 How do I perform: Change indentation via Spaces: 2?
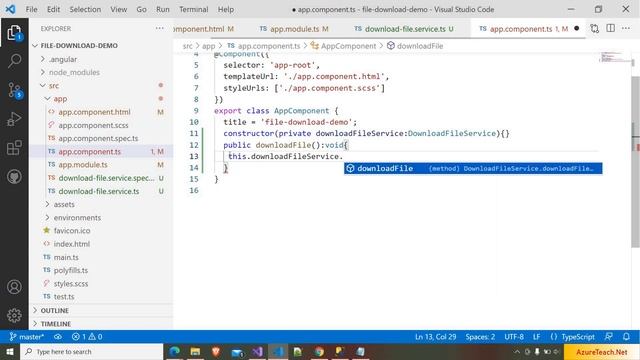point(480,337)
